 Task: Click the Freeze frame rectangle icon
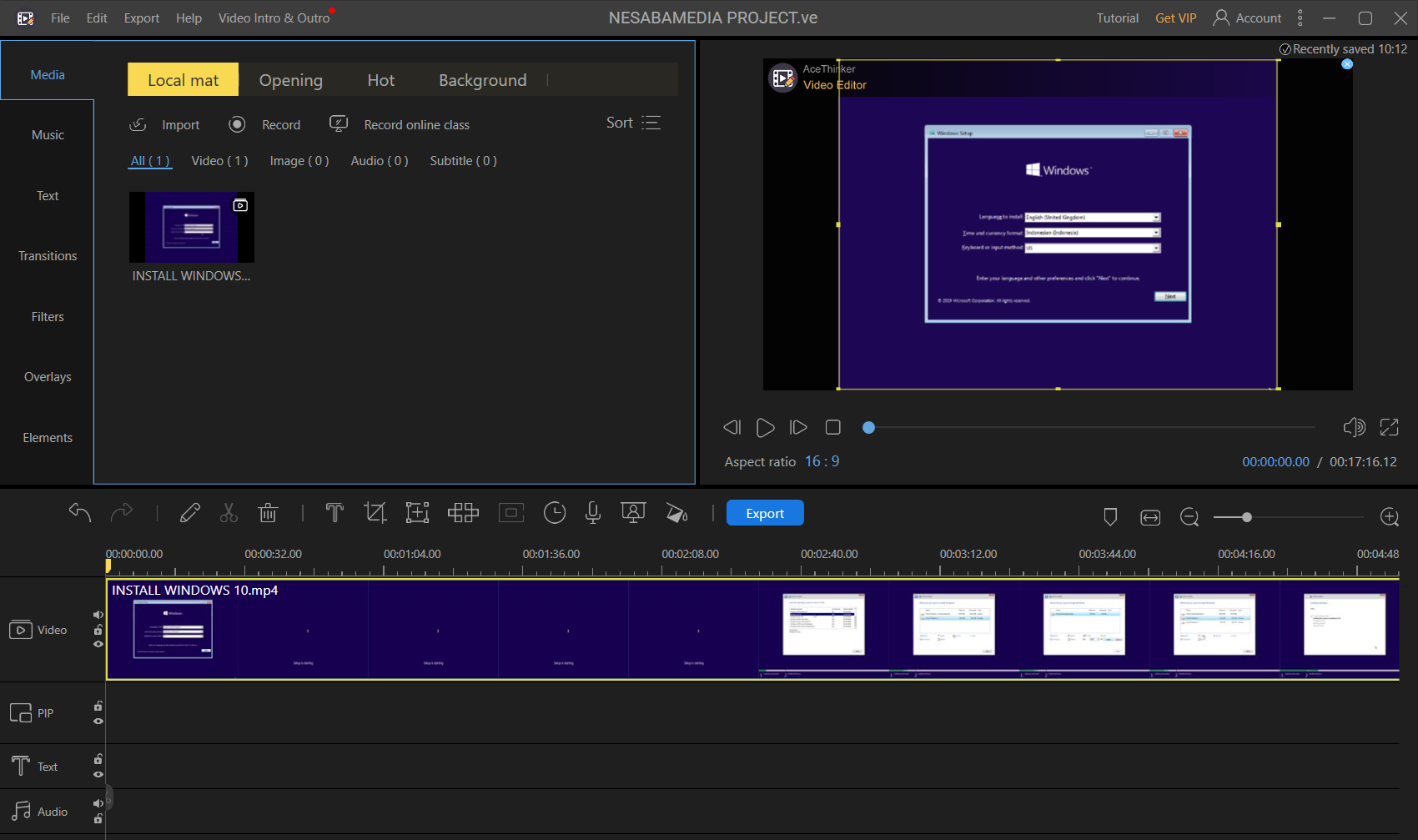click(511, 512)
